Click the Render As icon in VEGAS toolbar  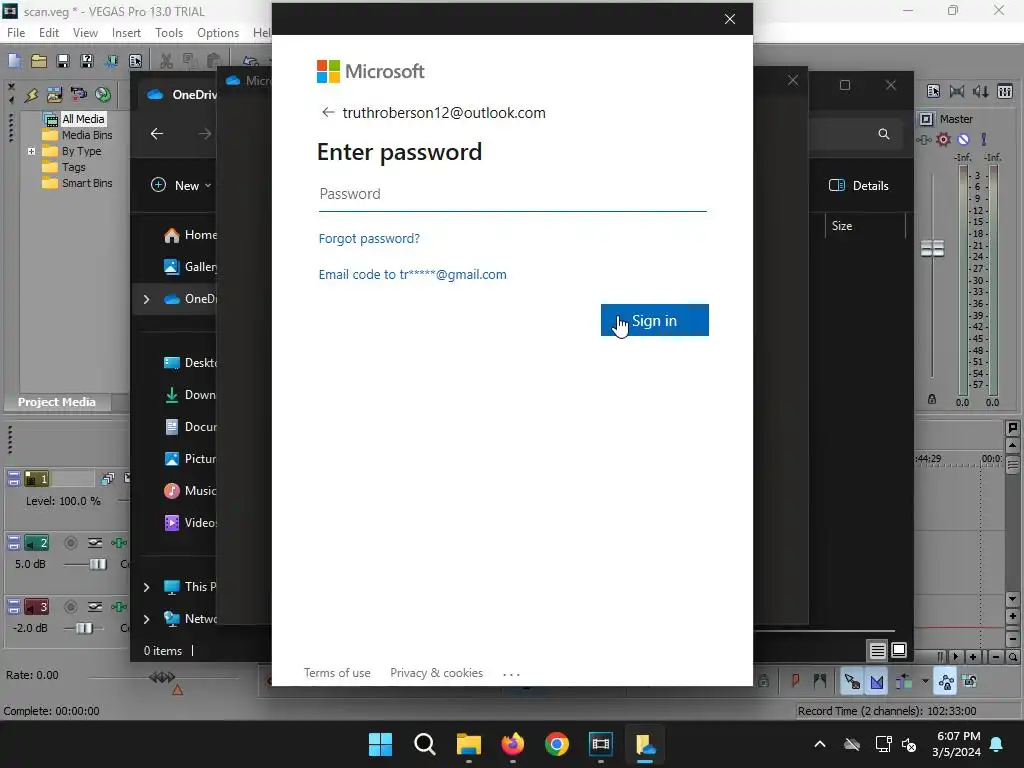click(x=111, y=61)
